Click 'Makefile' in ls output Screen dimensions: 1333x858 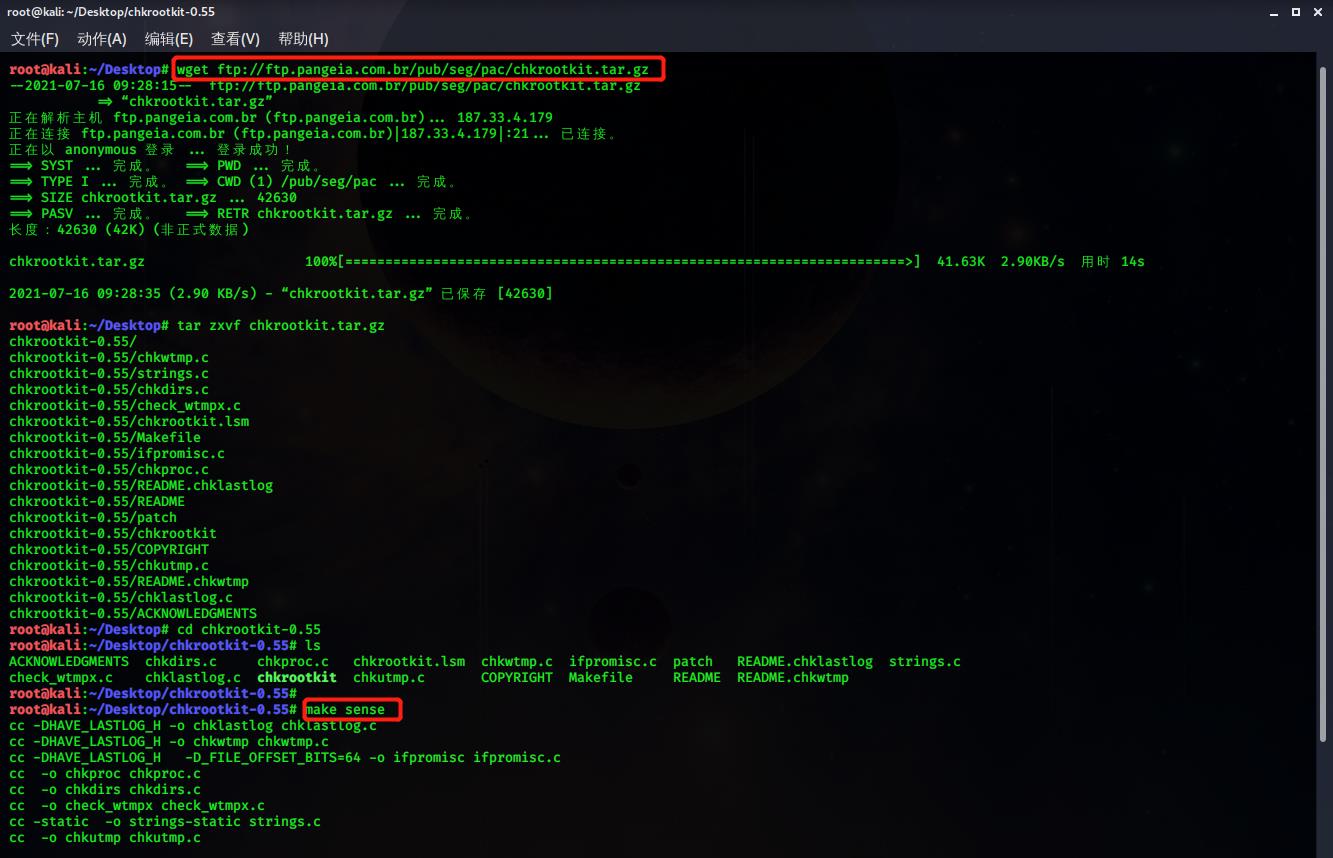click(601, 677)
